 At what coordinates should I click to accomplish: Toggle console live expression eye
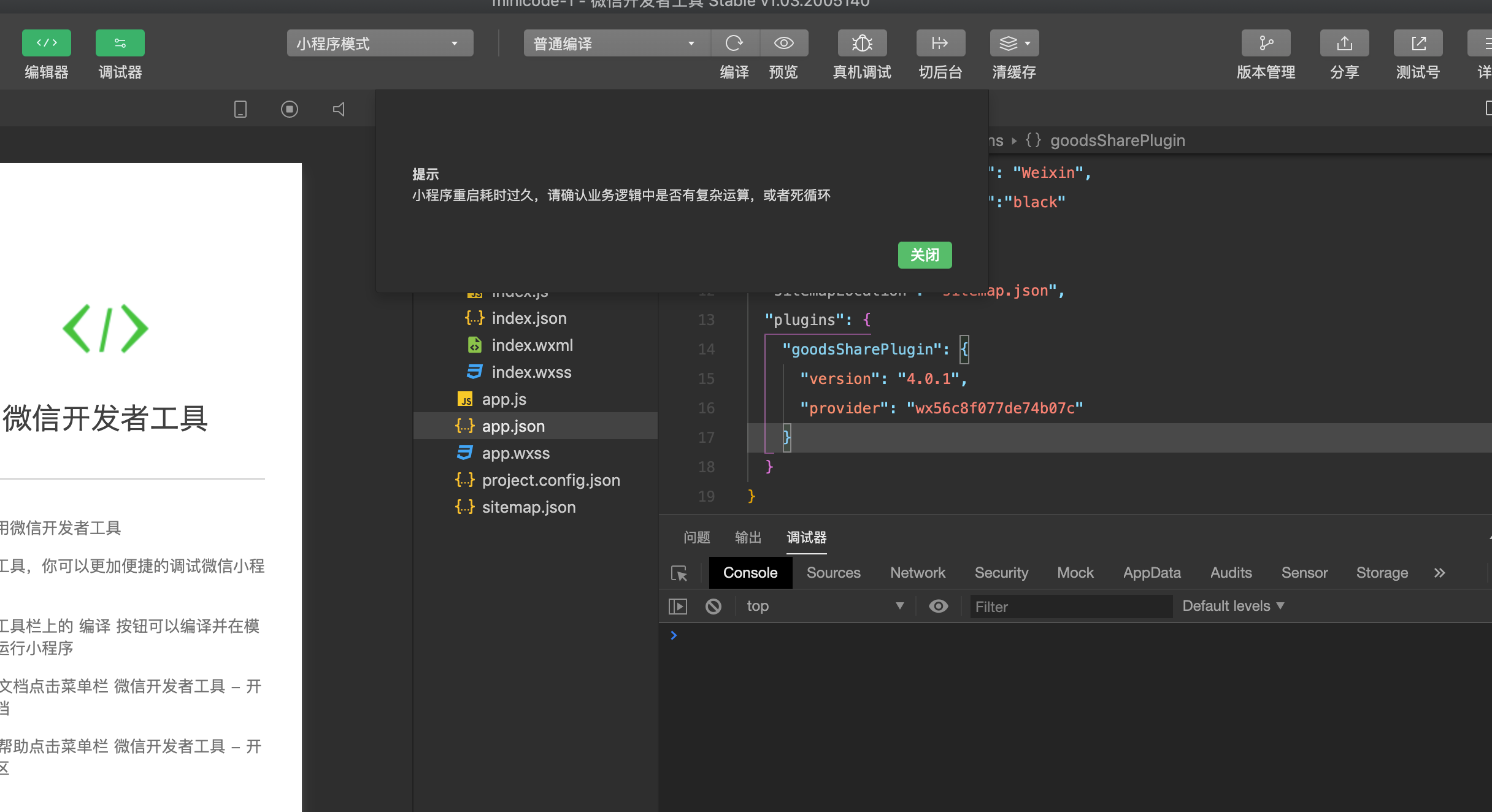coord(938,606)
